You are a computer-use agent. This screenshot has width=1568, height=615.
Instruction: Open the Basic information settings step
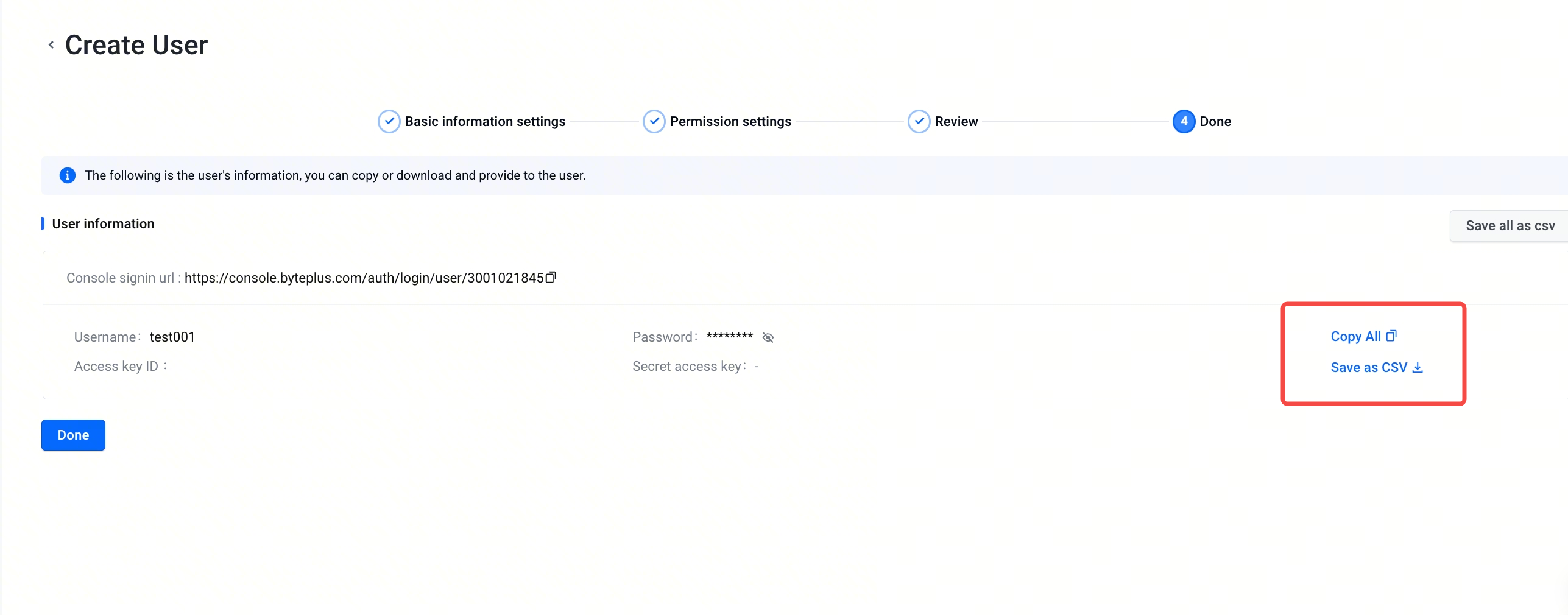tap(471, 121)
